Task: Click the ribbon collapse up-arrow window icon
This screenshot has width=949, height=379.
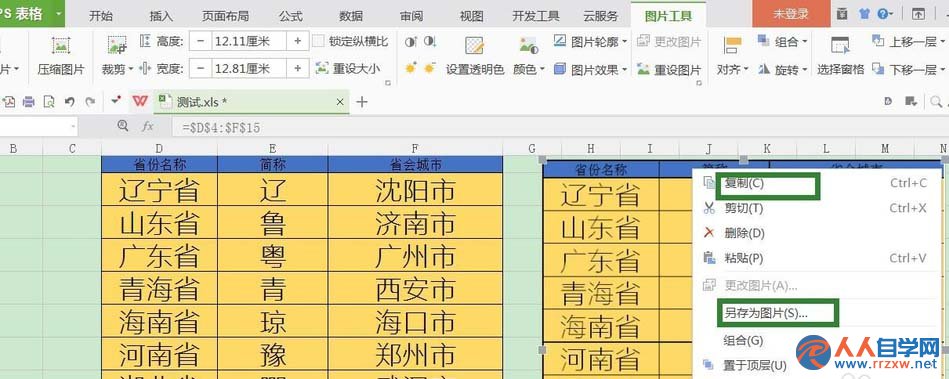Action: 918,13
